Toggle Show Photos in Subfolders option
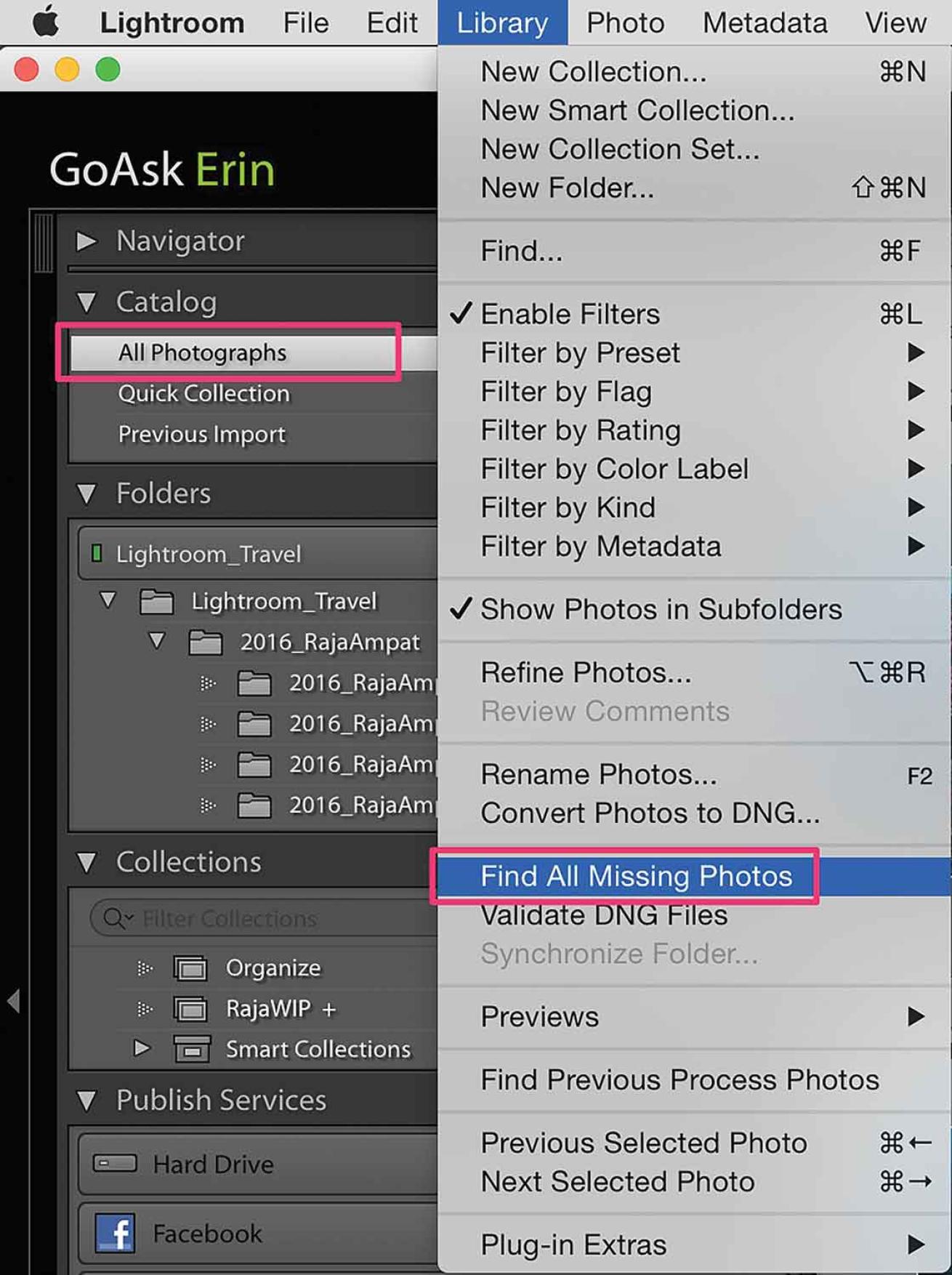 point(660,609)
